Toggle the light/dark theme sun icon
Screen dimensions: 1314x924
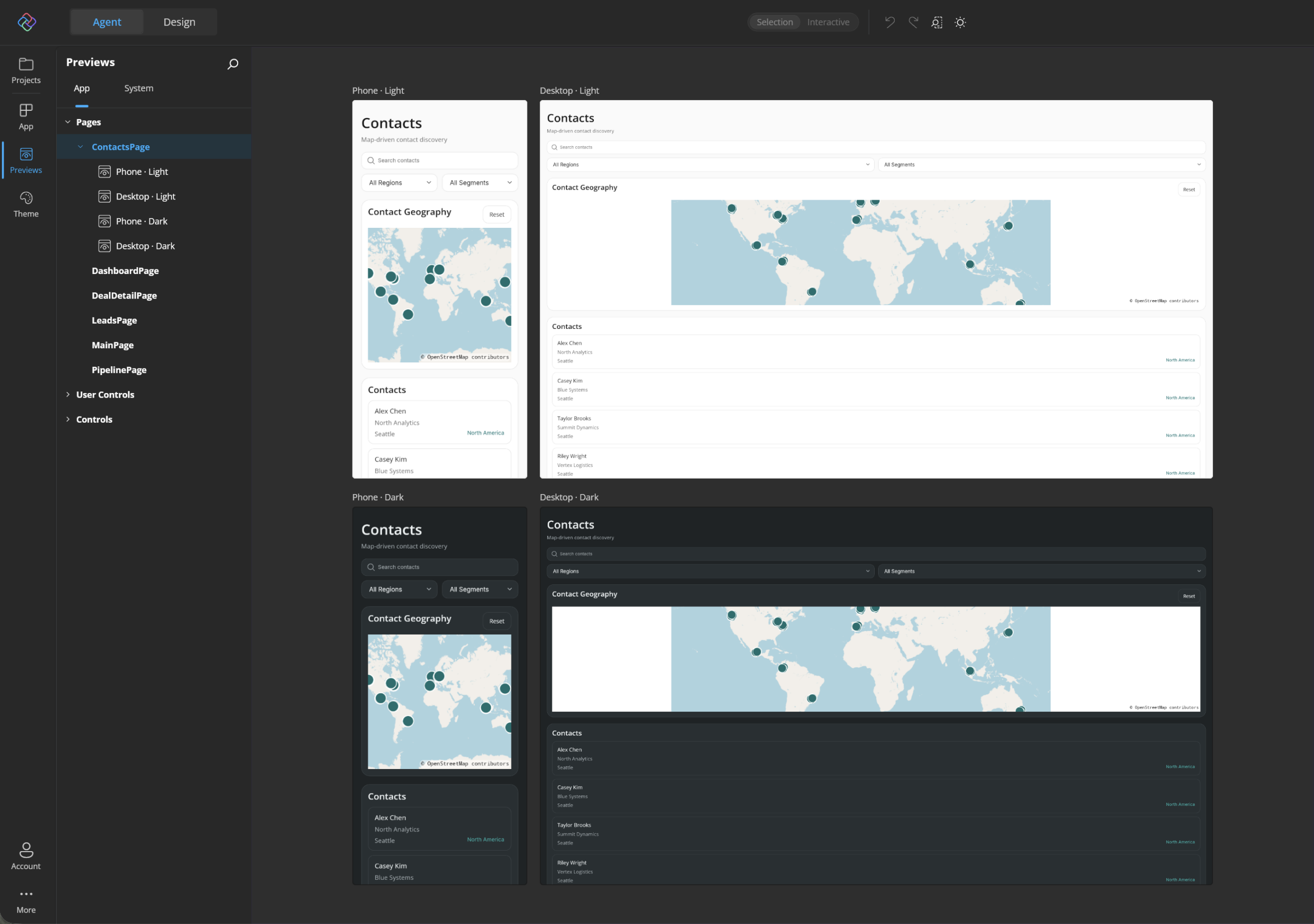click(x=960, y=22)
